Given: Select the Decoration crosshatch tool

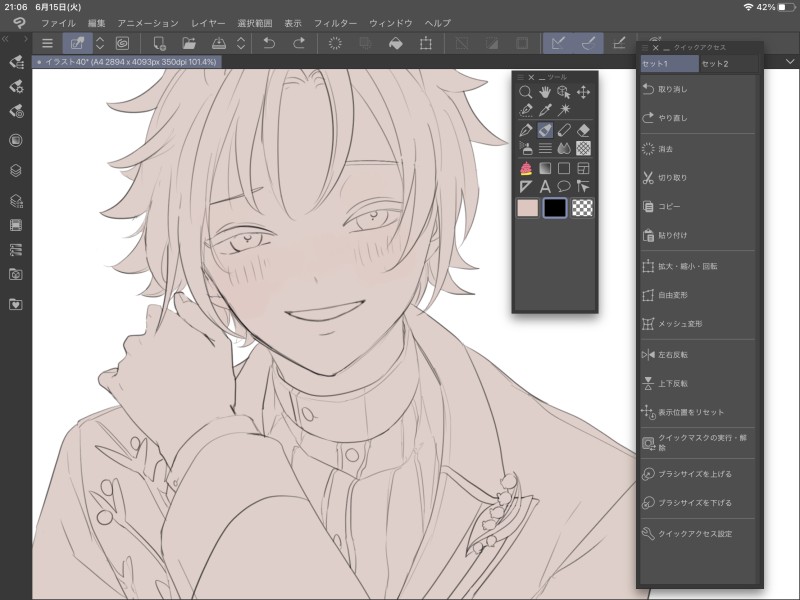Looking at the screenshot, I should tap(583, 148).
